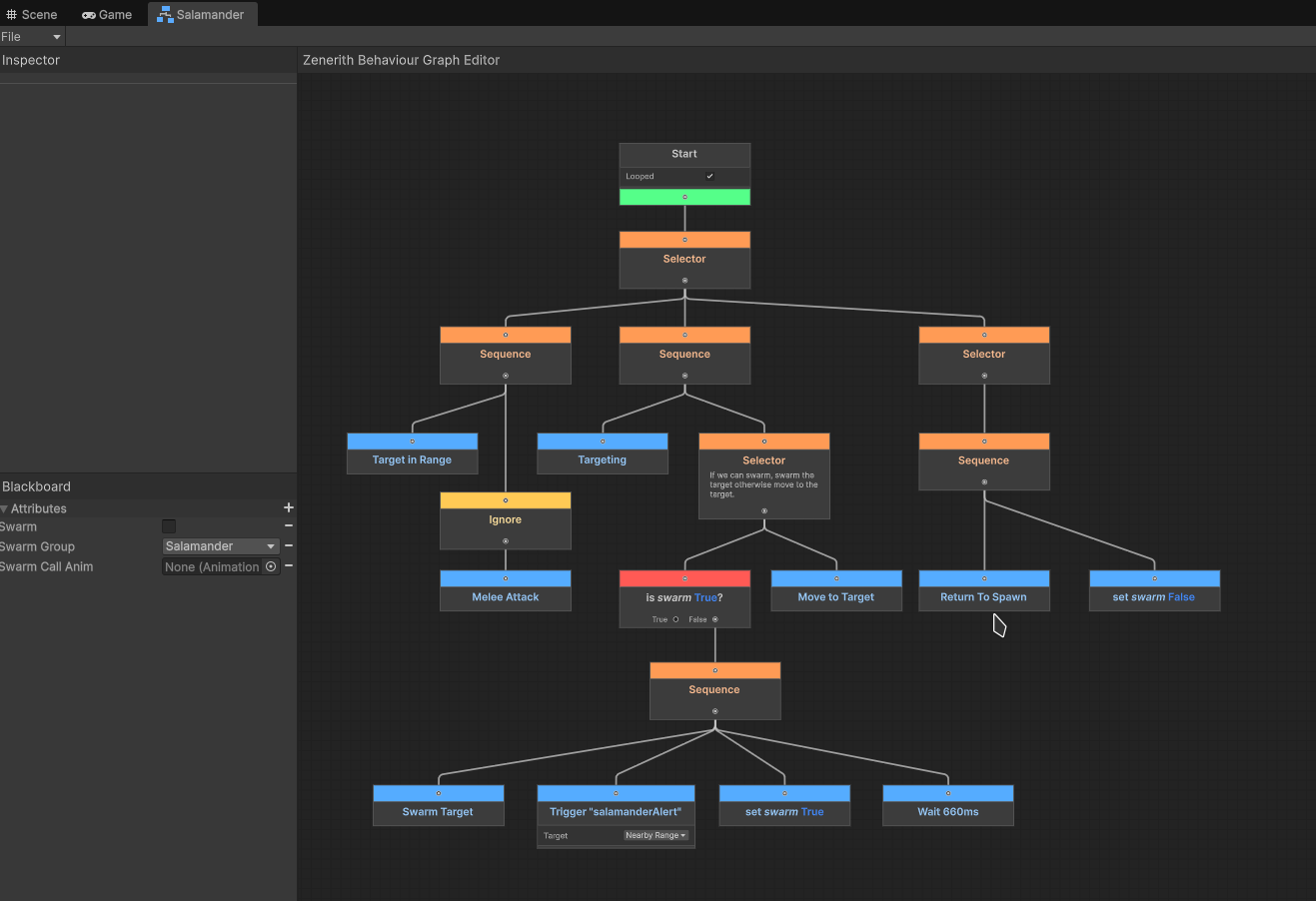The height and width of the screenshot is (901, 1316).
Task: Click the Zenerith Behaviour Graph Editor title
Action: tap(401, 60)
